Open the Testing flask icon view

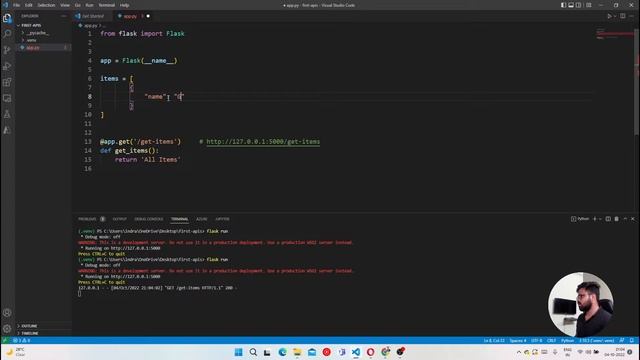click(x=7, y=114)
